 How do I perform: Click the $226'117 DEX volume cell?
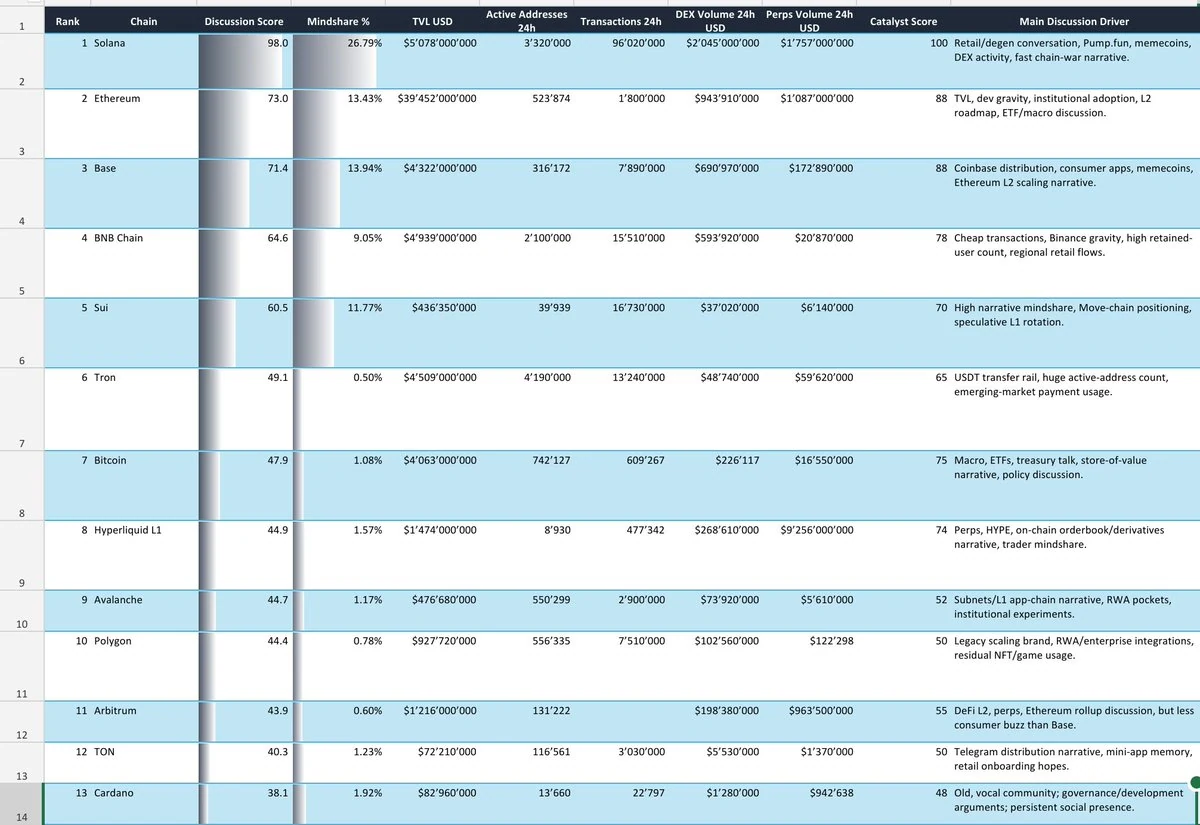716,486
